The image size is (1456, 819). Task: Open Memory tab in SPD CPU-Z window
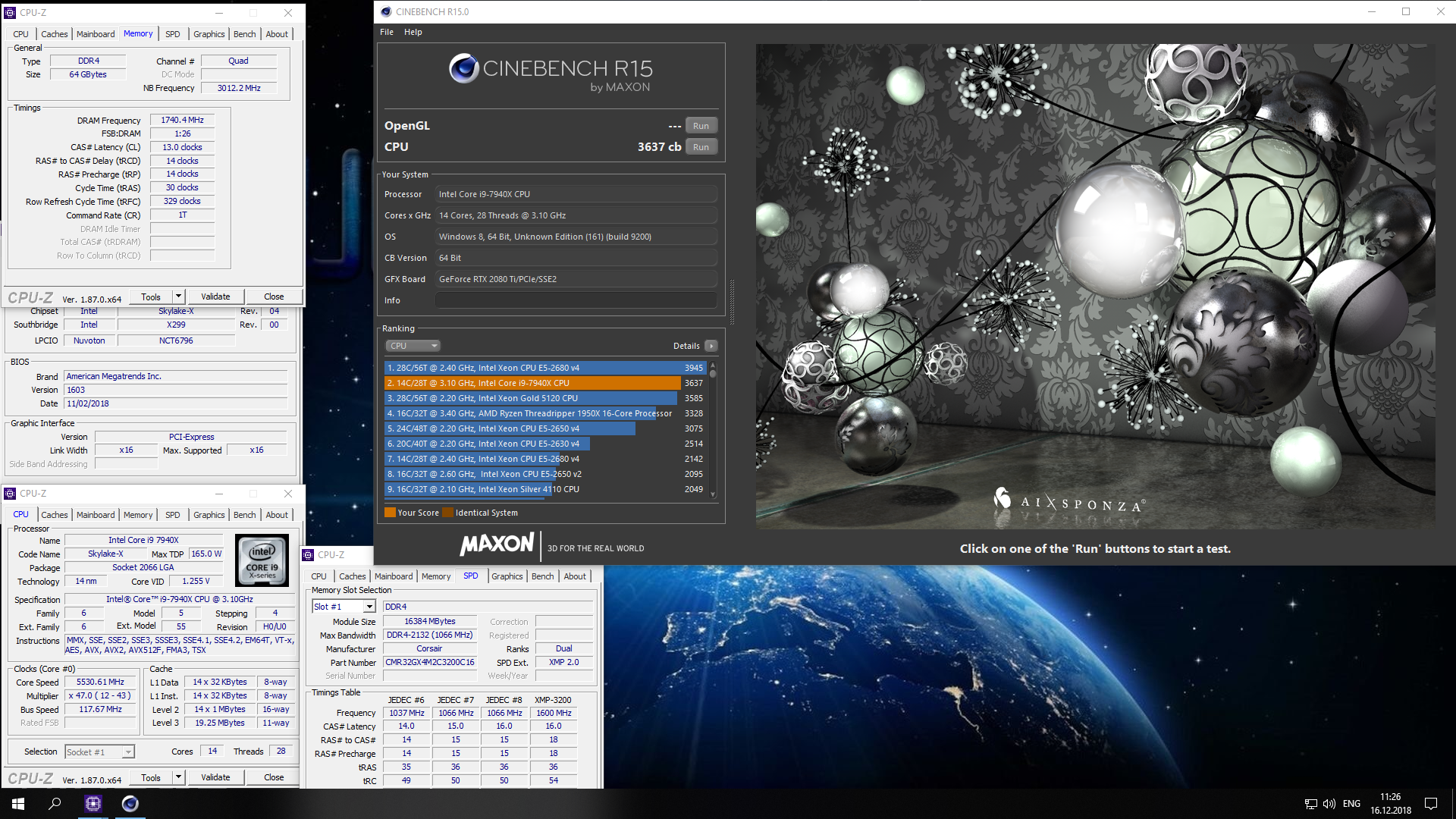[x=436, y=576]
